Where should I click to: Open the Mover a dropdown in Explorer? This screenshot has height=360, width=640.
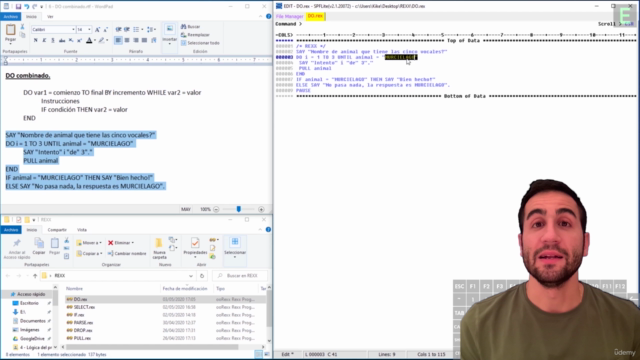89,243
